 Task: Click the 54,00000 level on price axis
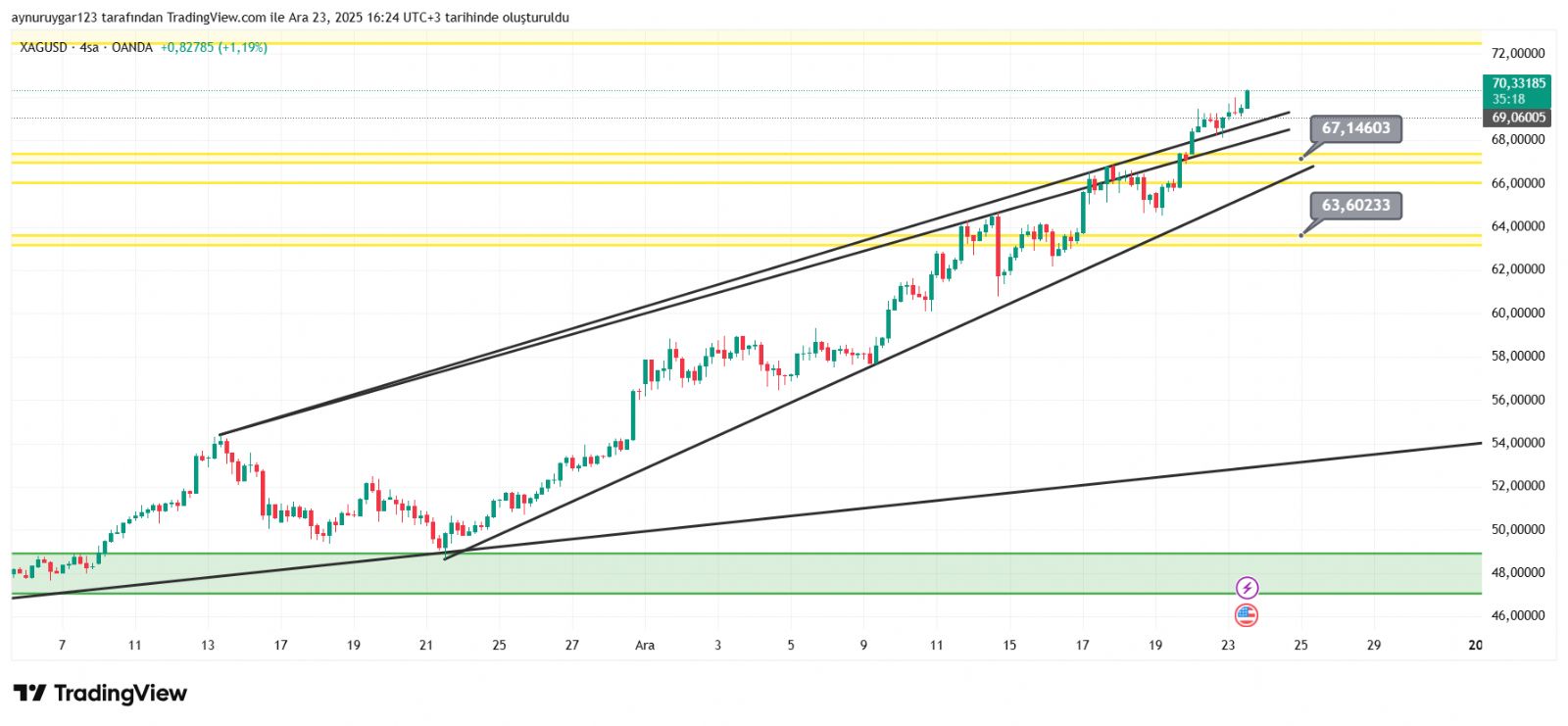pos(1518,443)
